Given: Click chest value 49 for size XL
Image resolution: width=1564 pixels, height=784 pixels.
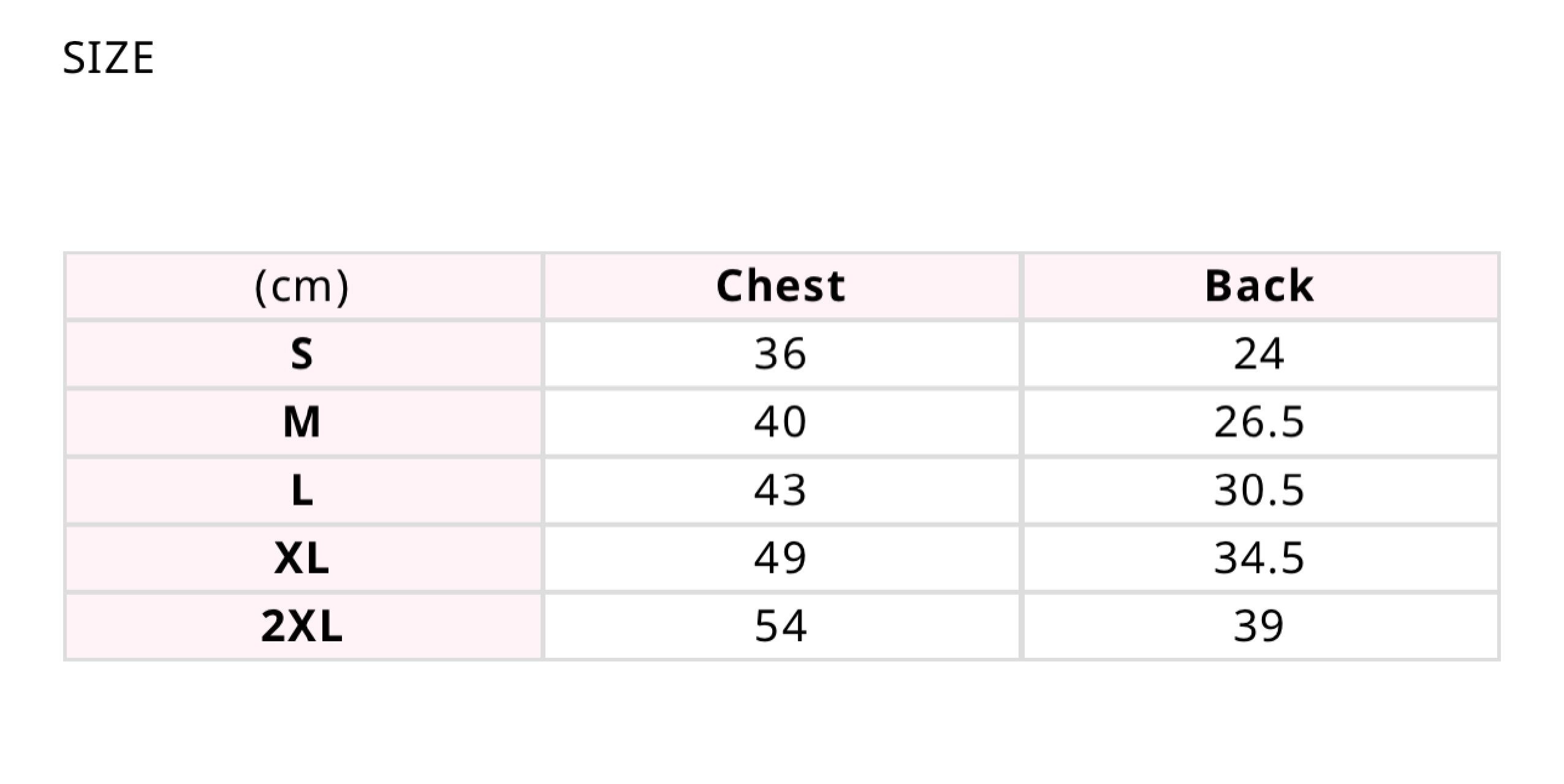Looking at the screenshot, I should (x=780, y=559).
